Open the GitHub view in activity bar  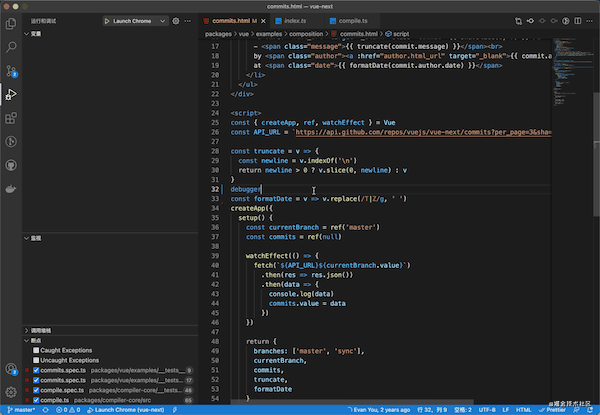tap(11, 166)
